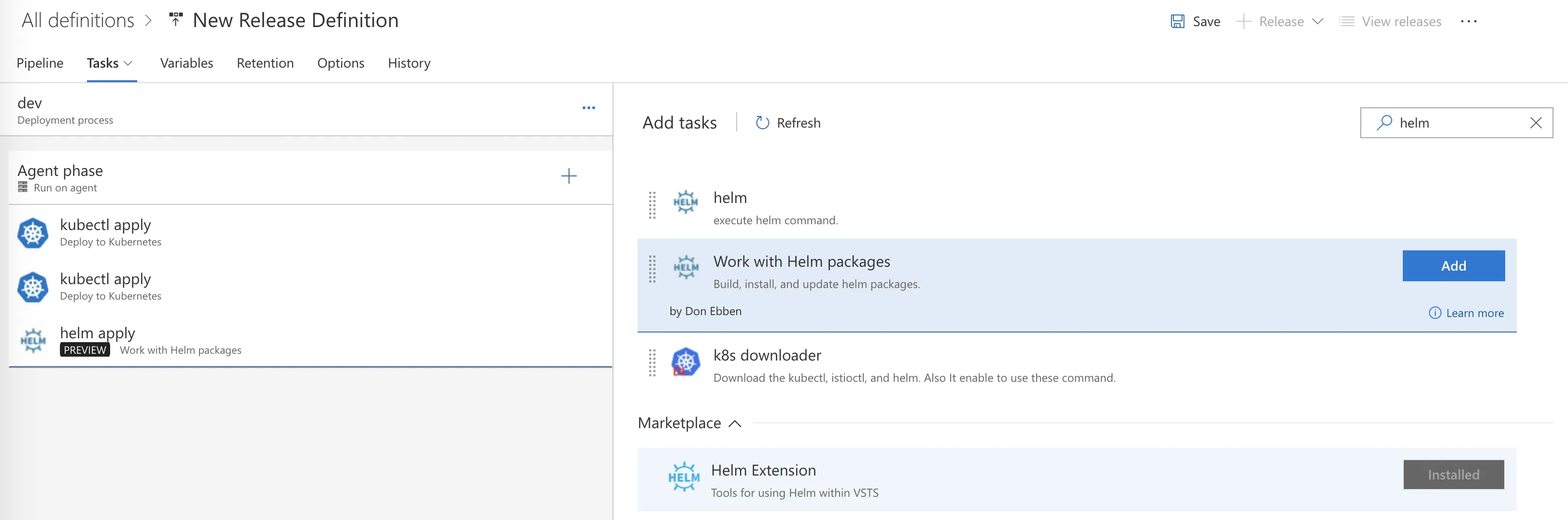Screen dimensions: 1568x520
Task: Click the 'by Don Ebben' author text
Action: [x=705, y=311]
